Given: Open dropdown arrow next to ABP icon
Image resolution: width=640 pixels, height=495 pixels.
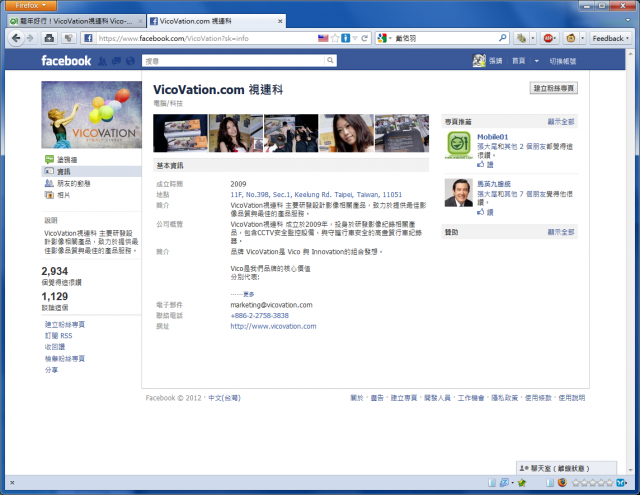Looking at the screenshot, I should [x=556, y=38].
